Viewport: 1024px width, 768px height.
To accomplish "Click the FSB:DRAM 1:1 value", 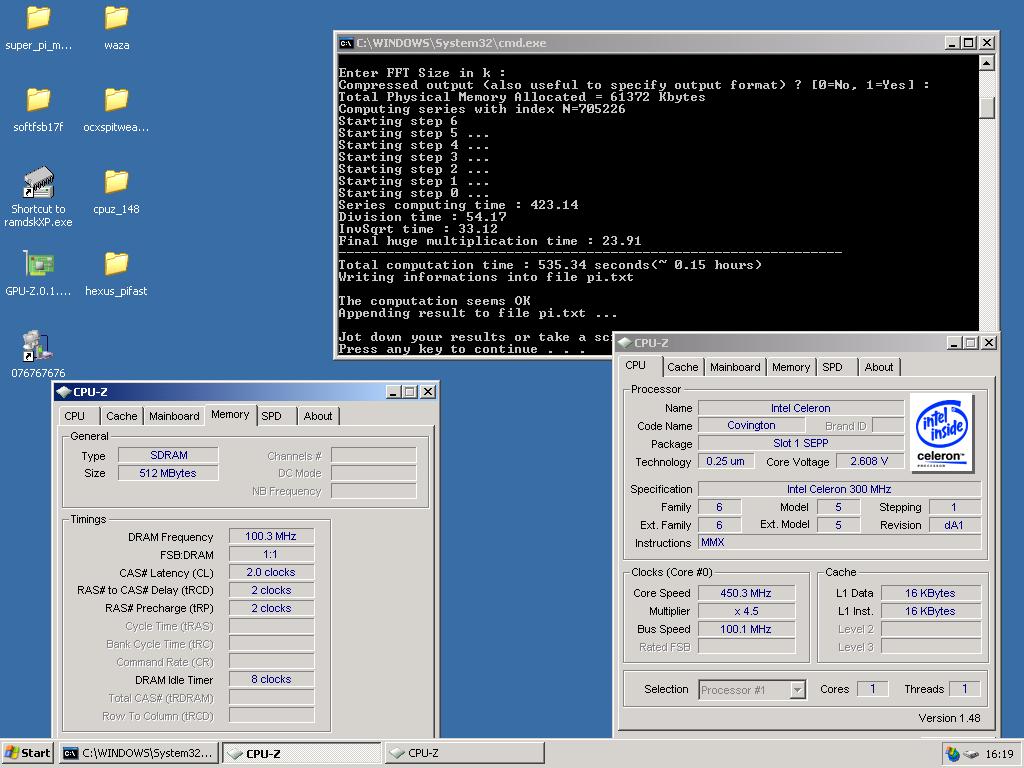I will pyautogui.click(x=271, y=554).
